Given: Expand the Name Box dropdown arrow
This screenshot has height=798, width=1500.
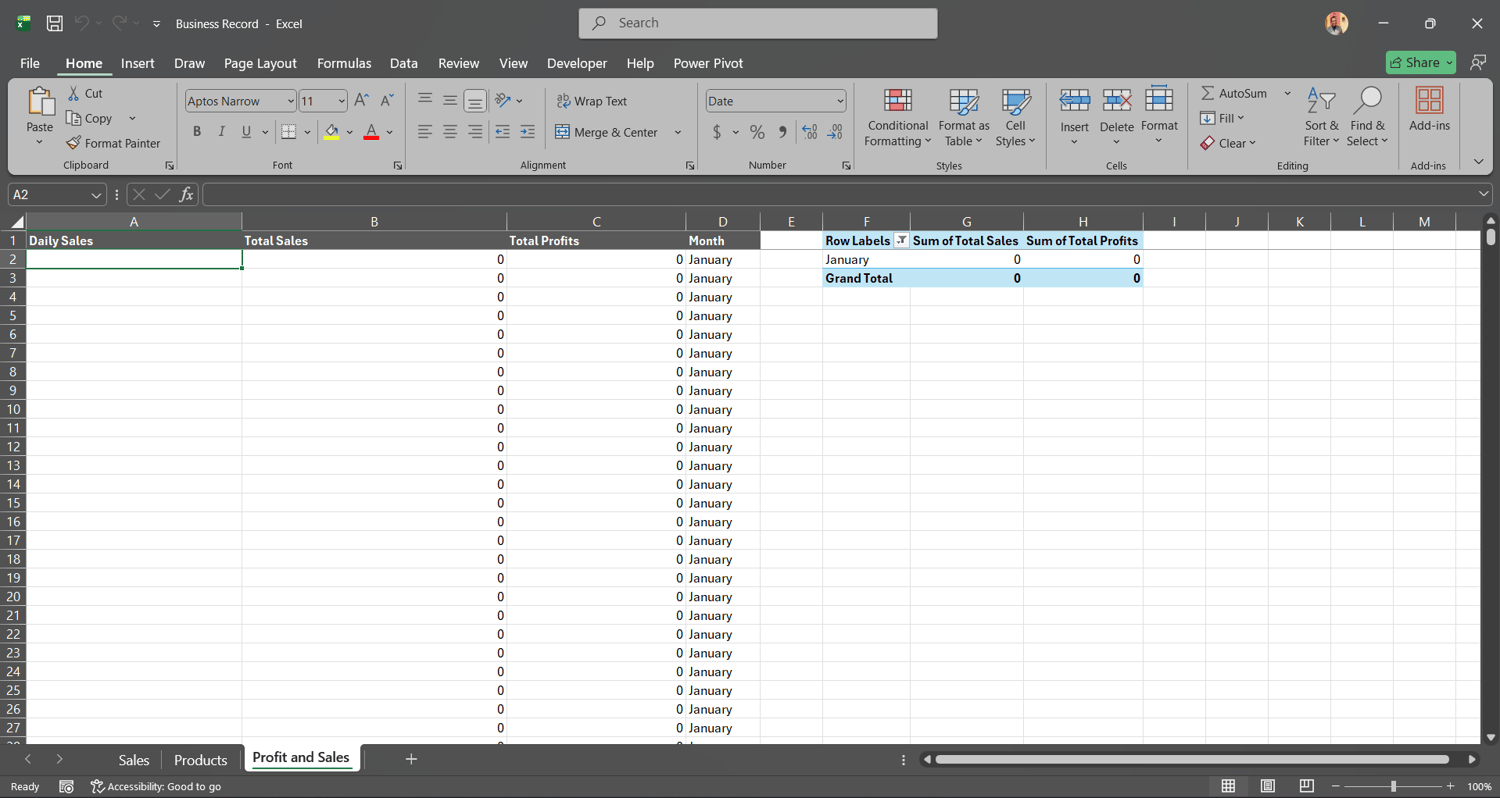Looking at the screenshot, I should (96, 195).
